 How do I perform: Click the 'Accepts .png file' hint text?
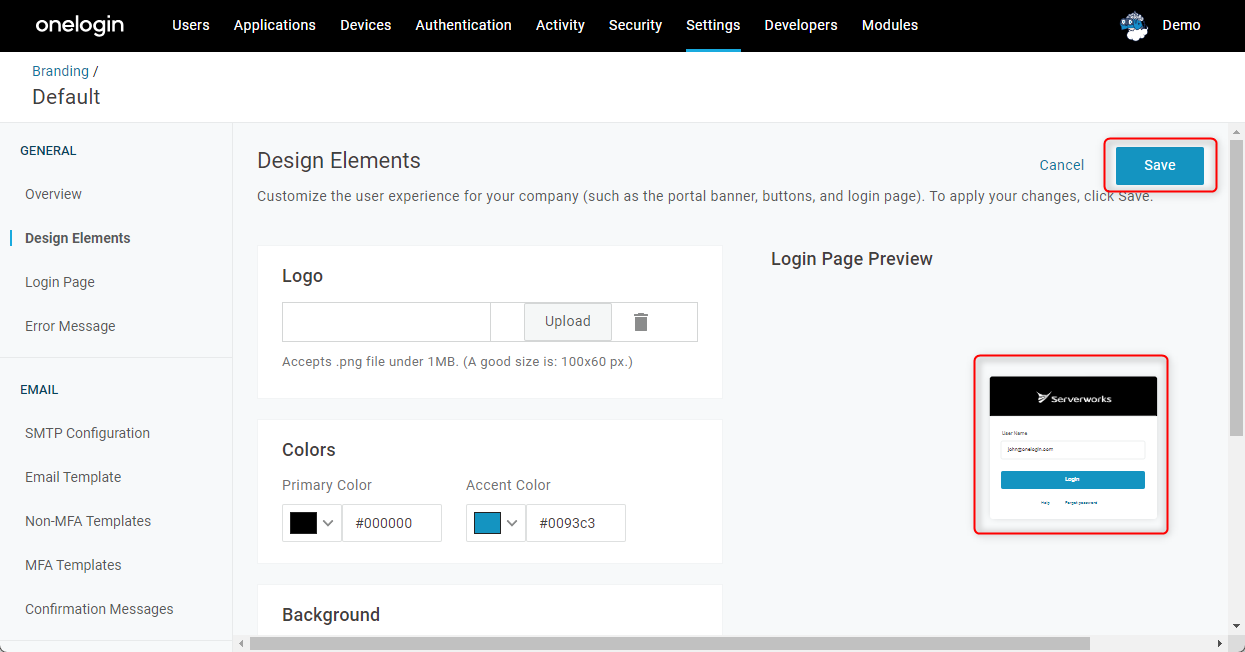(x=457, y=361)
